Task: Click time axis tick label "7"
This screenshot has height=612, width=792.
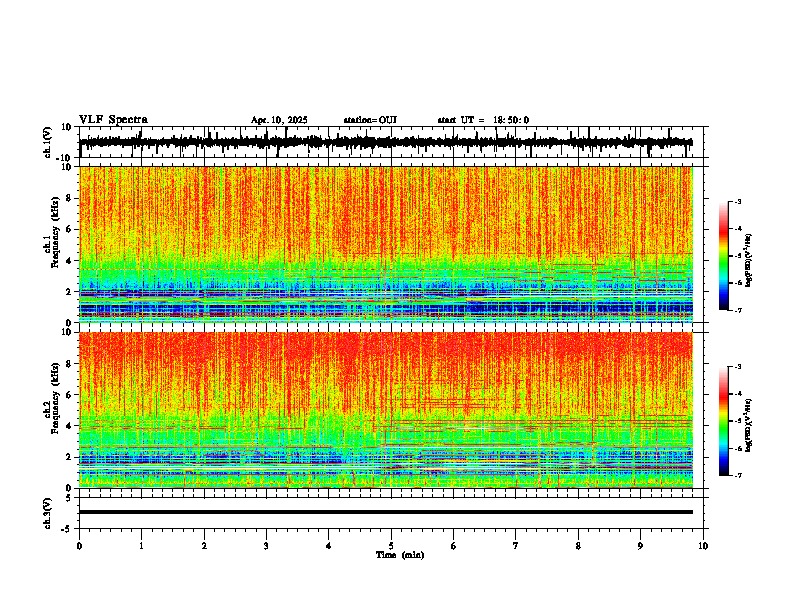Action: click(516, 546)
